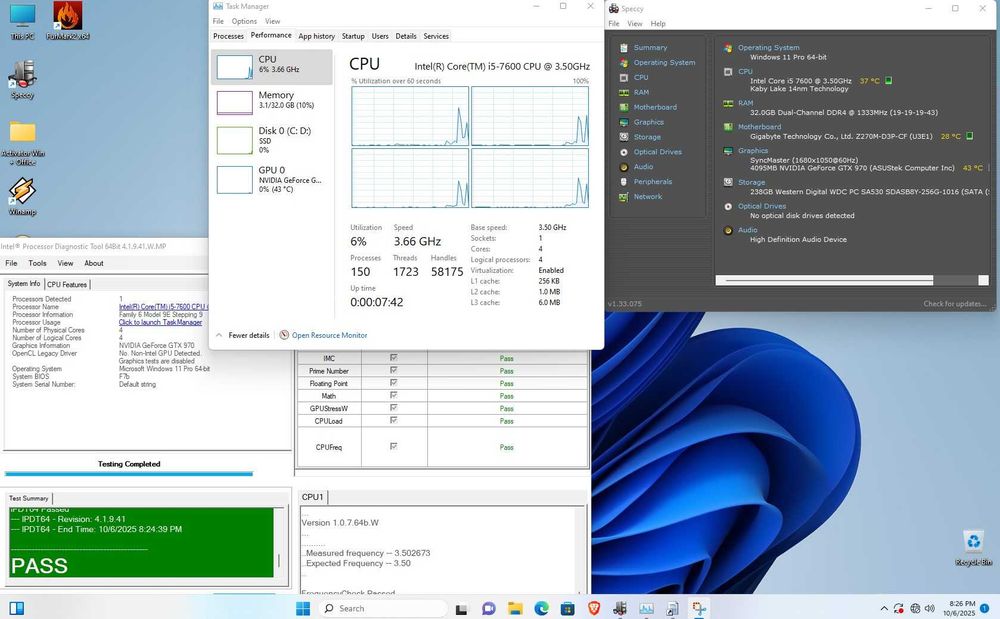Toggle the CPUFreq test checkbox
This screenshot has width=1000, height=619.
393,446
